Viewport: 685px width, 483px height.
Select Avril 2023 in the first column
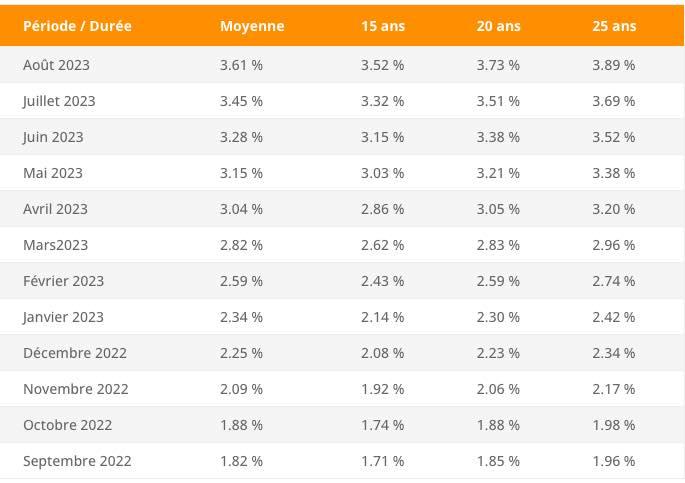55,209
